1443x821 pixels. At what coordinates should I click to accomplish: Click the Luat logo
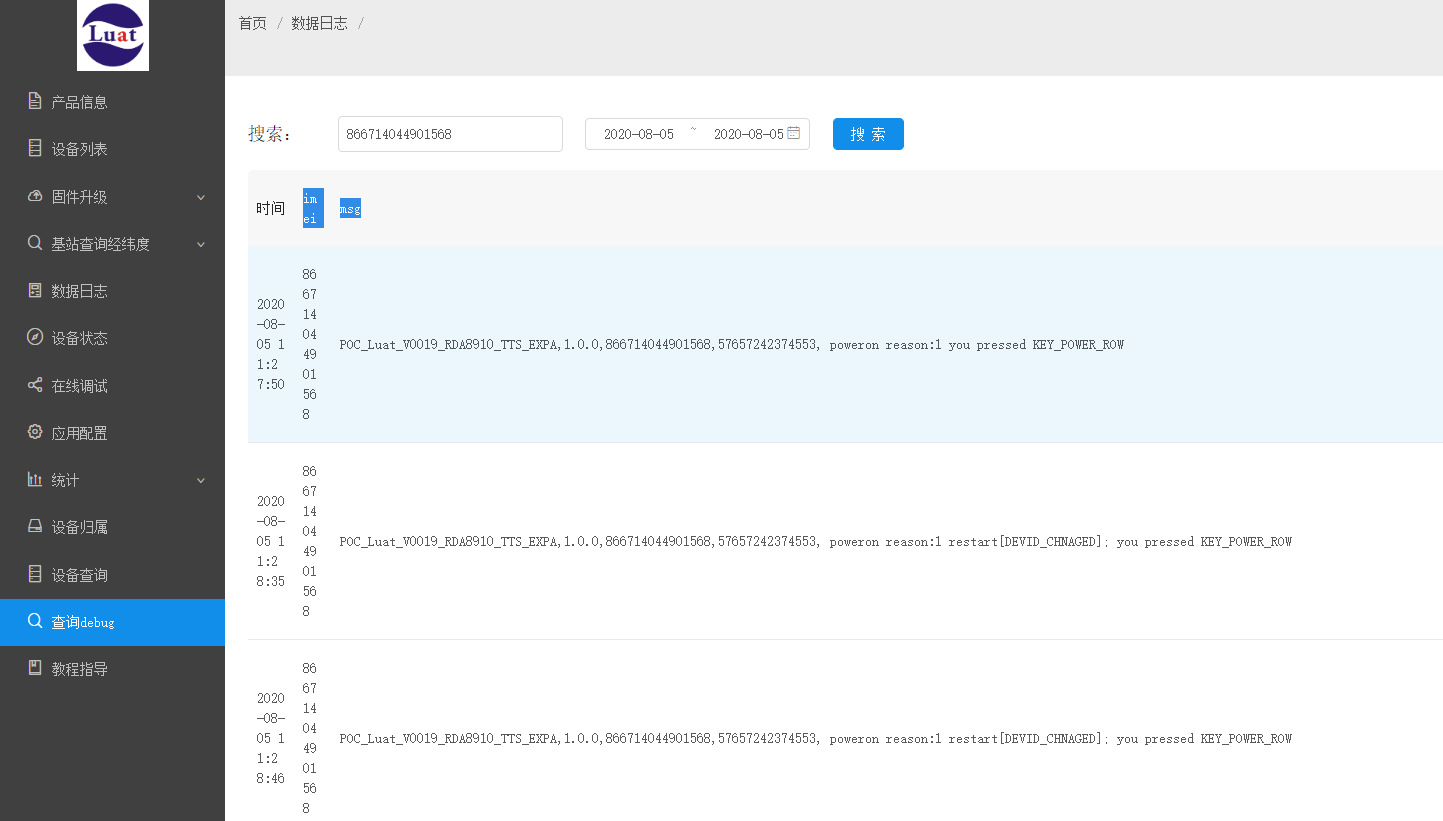(x=113, y=35)
